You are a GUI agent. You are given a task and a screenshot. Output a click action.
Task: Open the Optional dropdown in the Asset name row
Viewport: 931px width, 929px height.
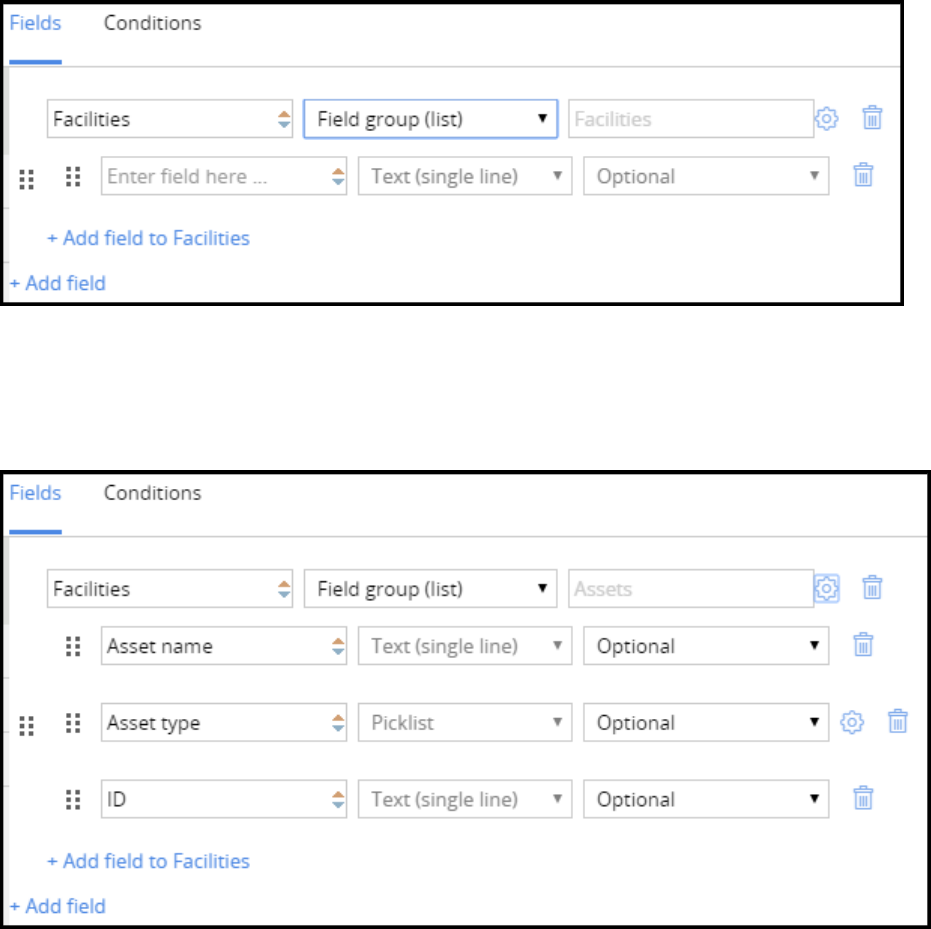pos(706,646)
